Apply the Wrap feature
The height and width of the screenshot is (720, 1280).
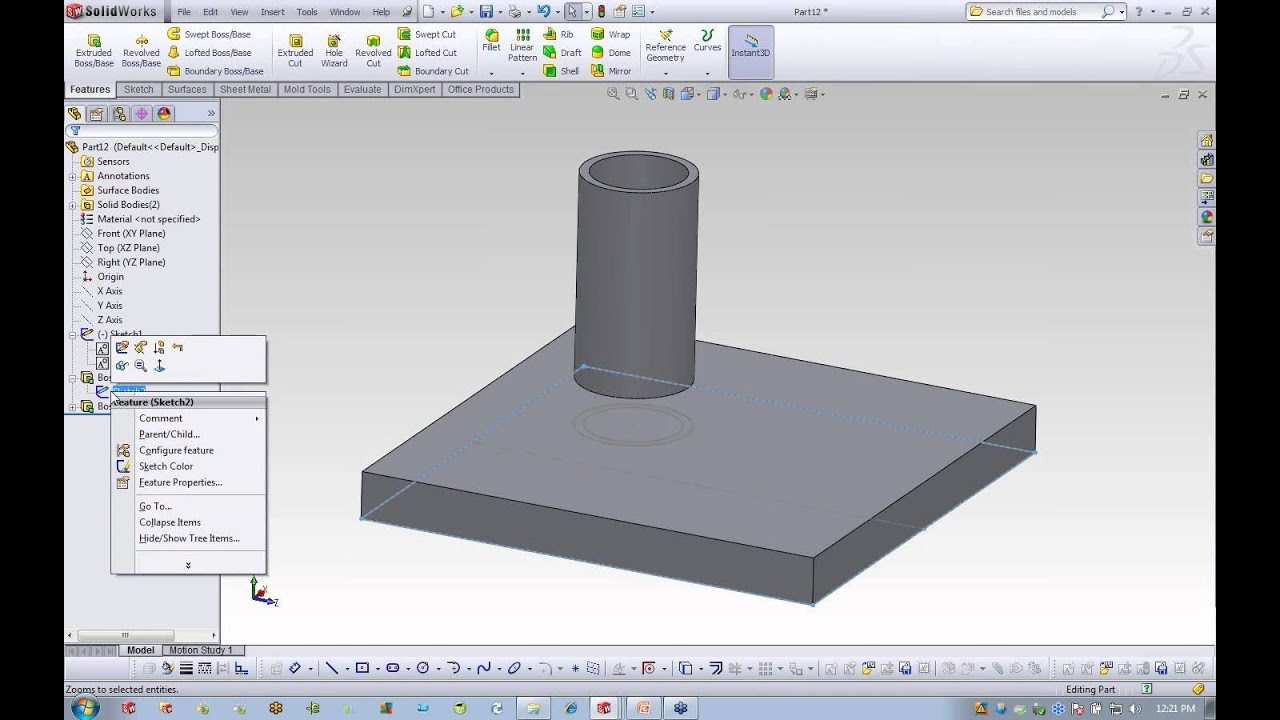coord(611,34)
